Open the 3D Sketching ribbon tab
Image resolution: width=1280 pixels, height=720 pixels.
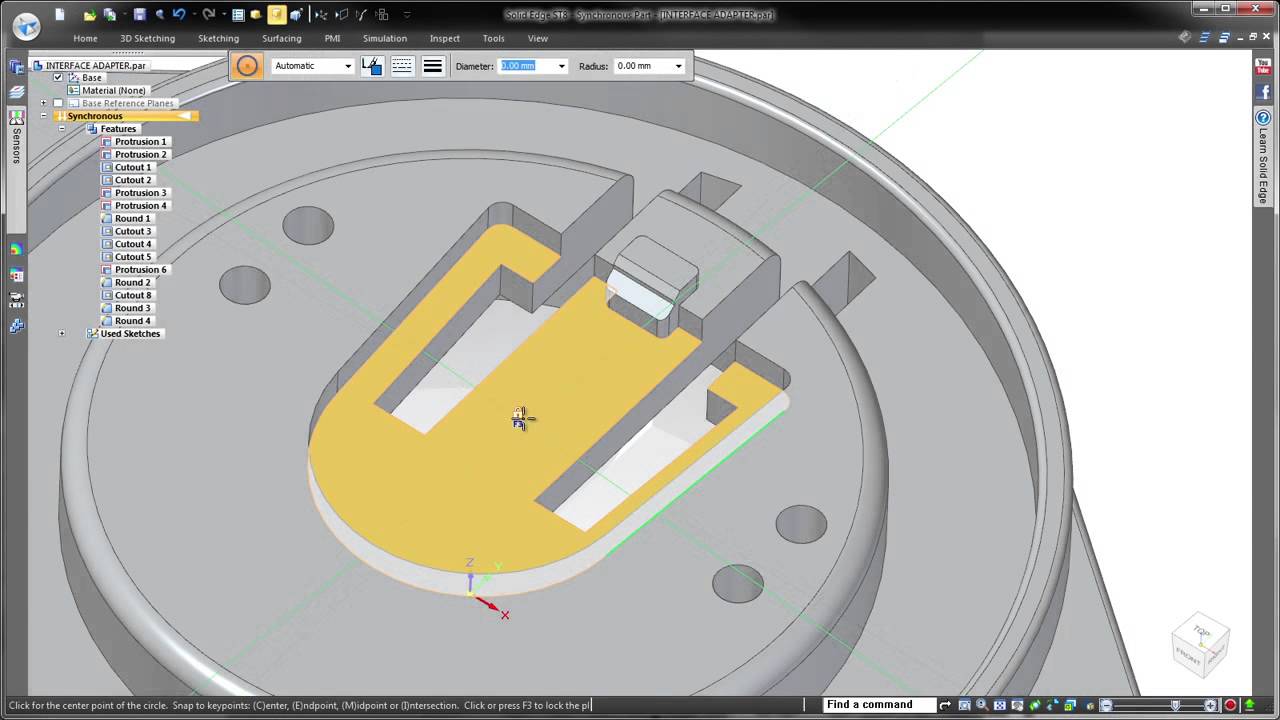147,38
